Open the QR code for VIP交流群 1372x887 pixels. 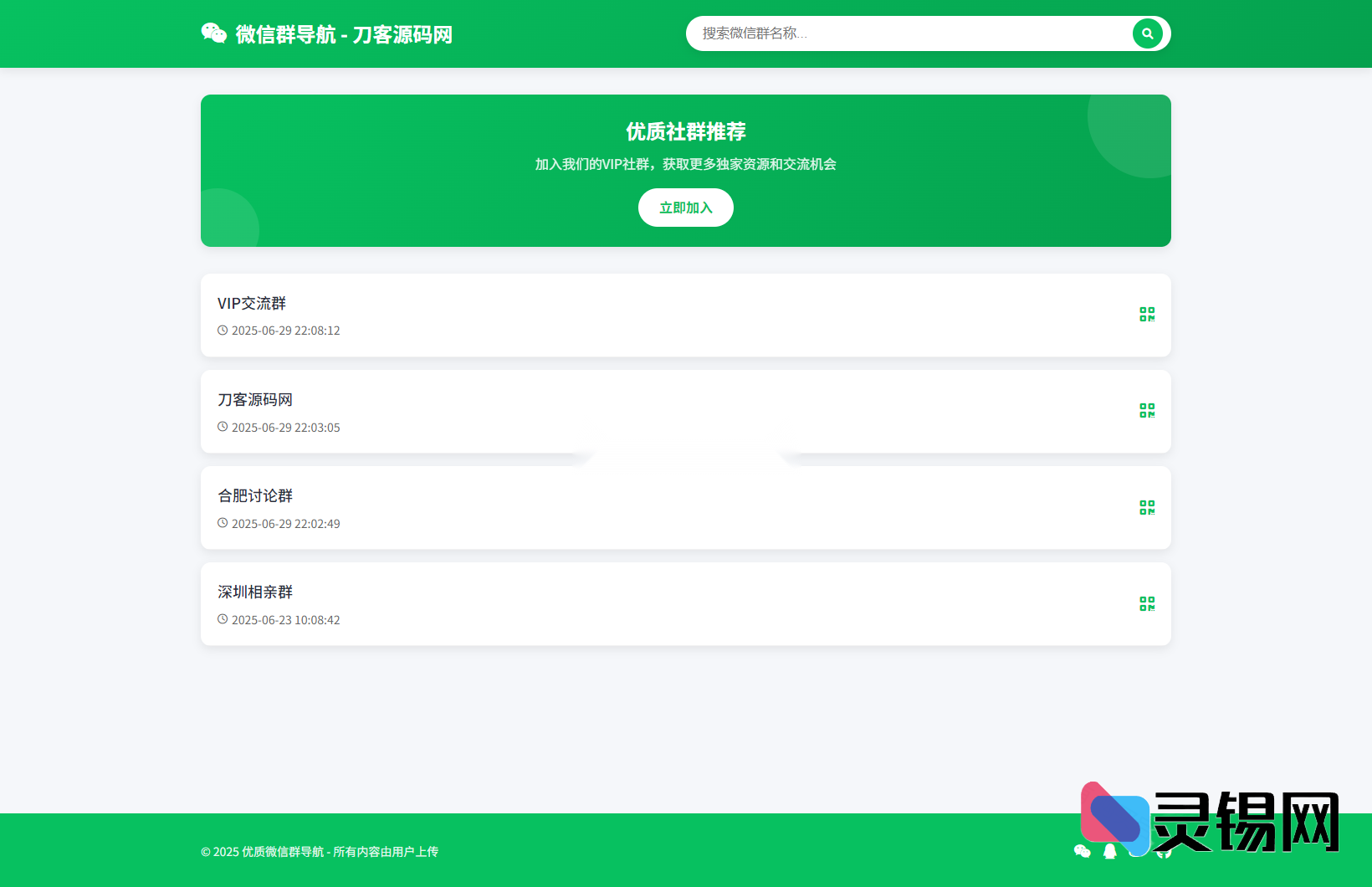[1147, 315]
